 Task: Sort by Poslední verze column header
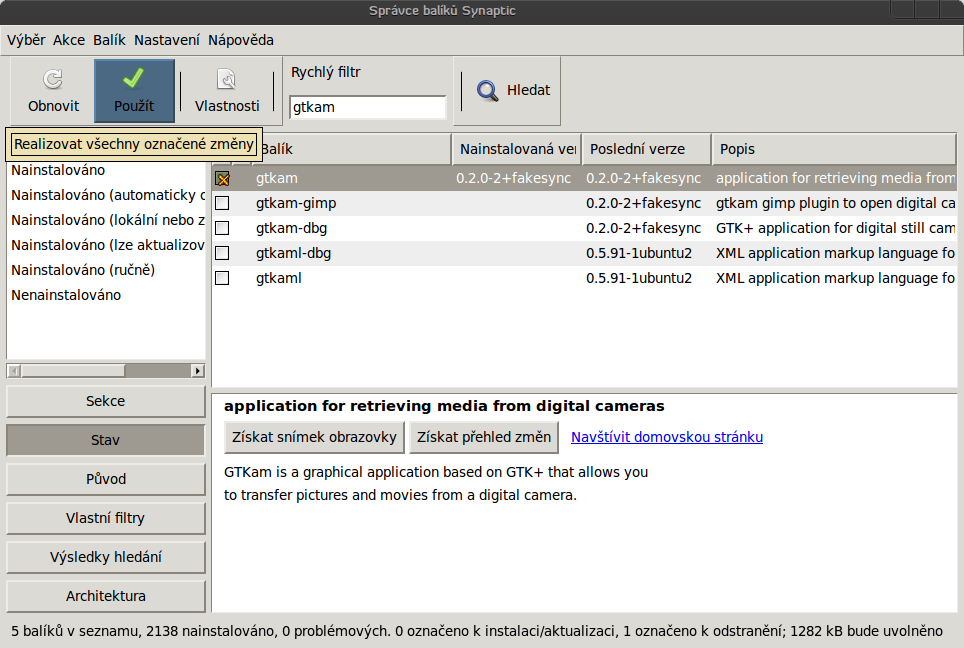(647, 149)
